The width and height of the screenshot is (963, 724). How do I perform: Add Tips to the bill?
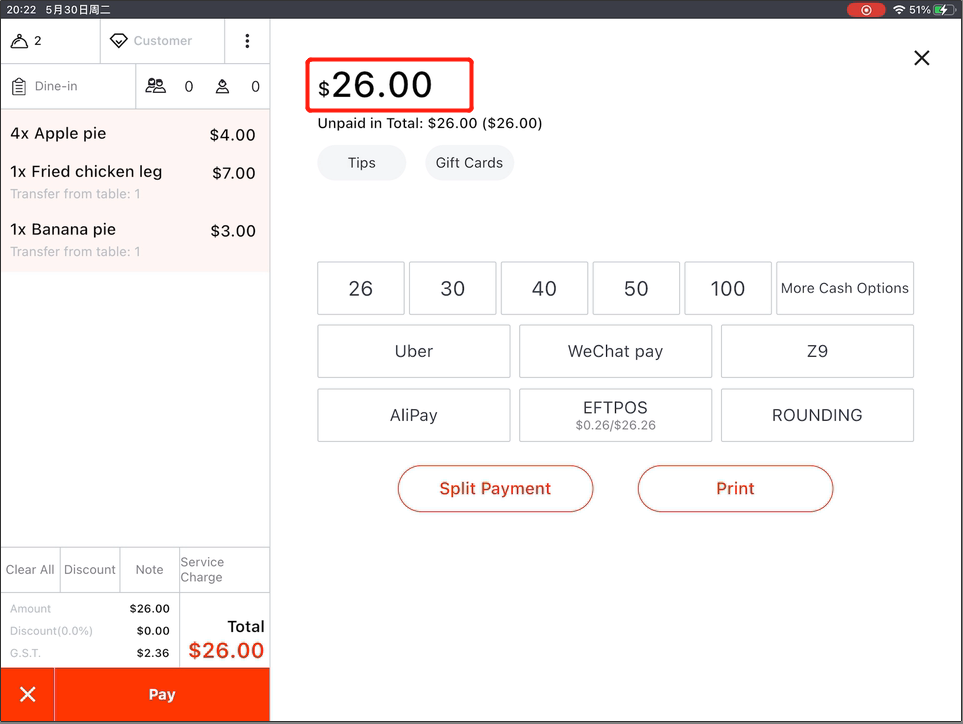[361, 163]
